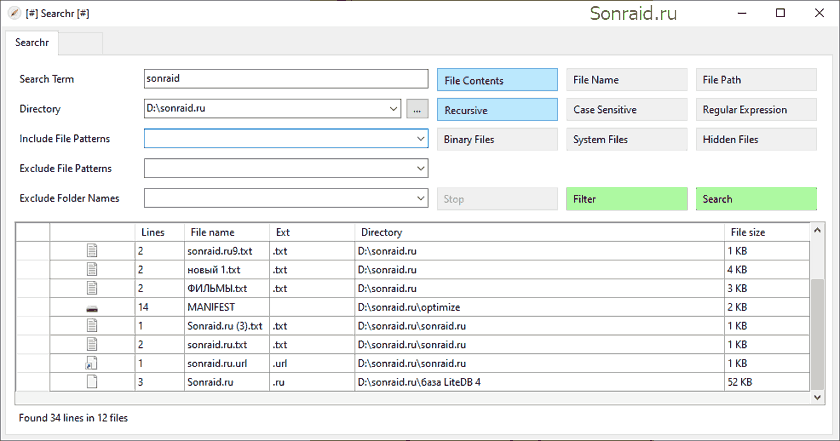The width and height of the screenshot is (840, 441).
Task: Toggle the File Path search option
Action: (756, 80)
